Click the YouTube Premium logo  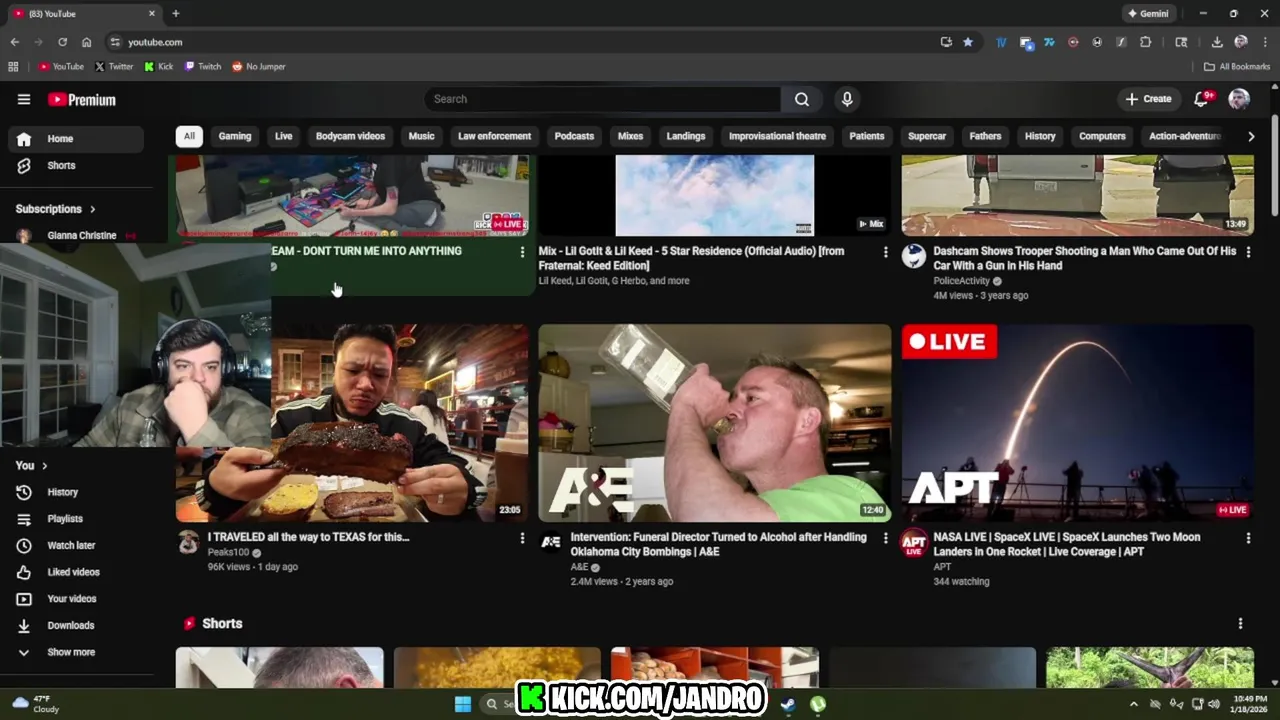click(x=82, y=99)
